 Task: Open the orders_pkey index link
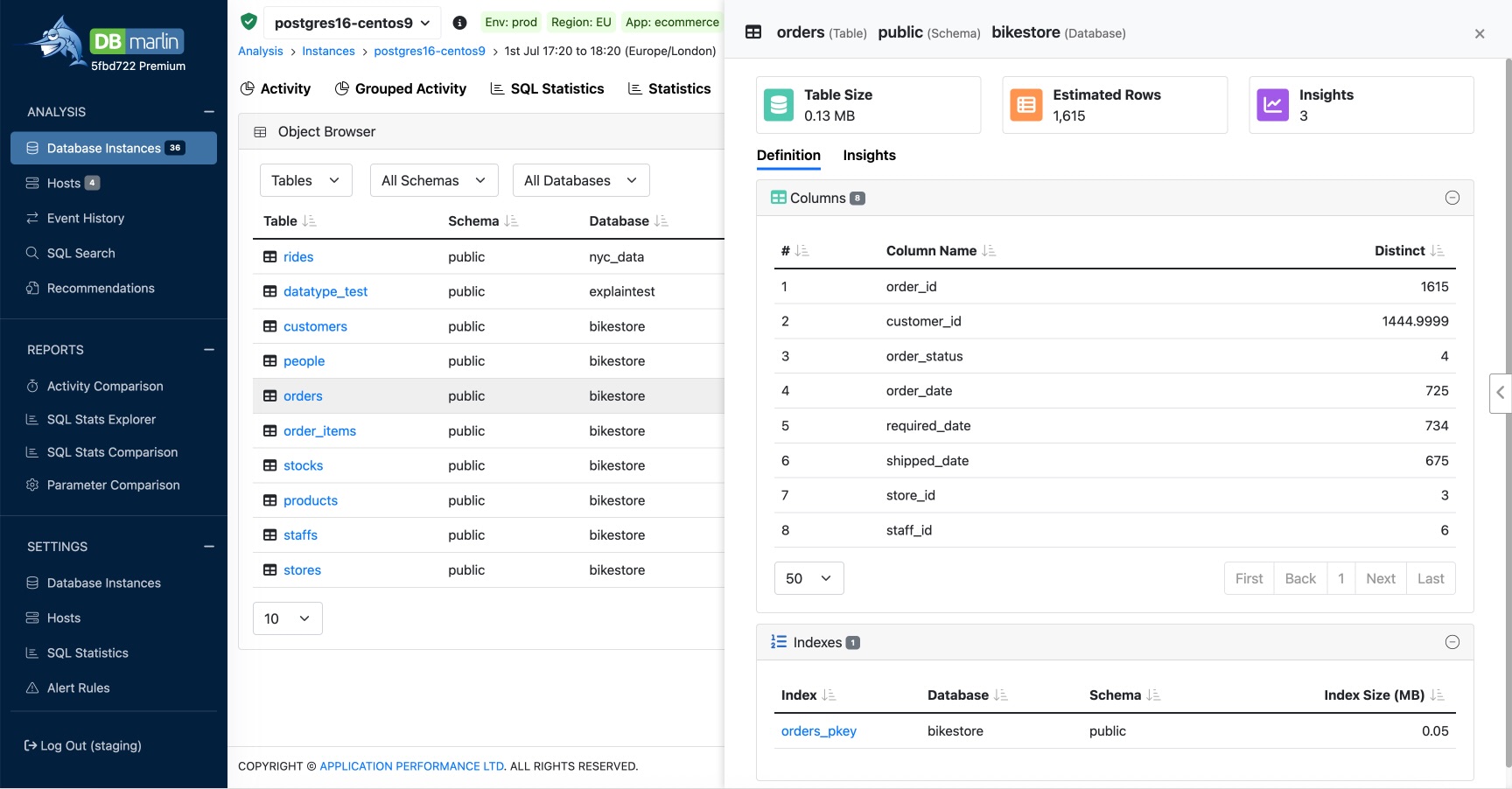point(819,731)
